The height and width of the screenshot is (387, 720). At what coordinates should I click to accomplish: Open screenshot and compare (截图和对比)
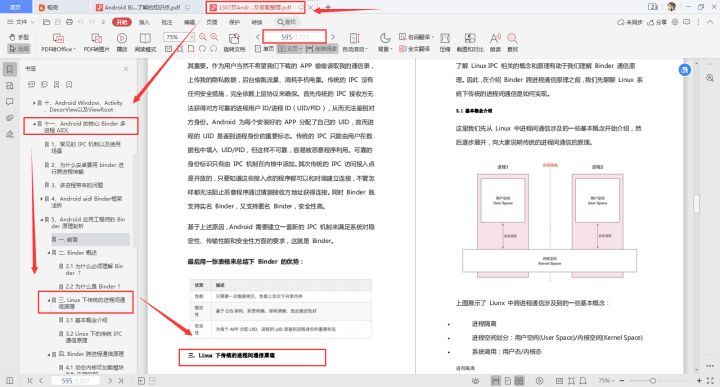470,42
